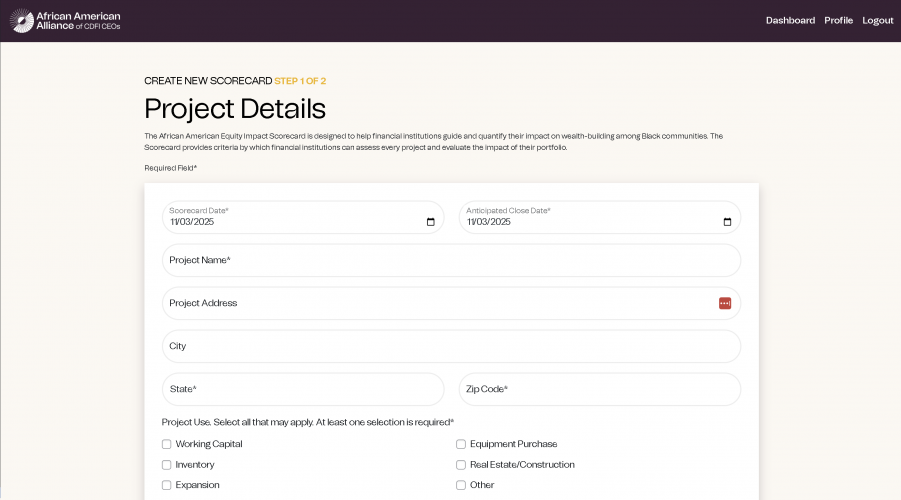The width and height of the screenshot is (901, 500).
Task: Check the Working Capital checkbox
Action: (x=167, y=444)
